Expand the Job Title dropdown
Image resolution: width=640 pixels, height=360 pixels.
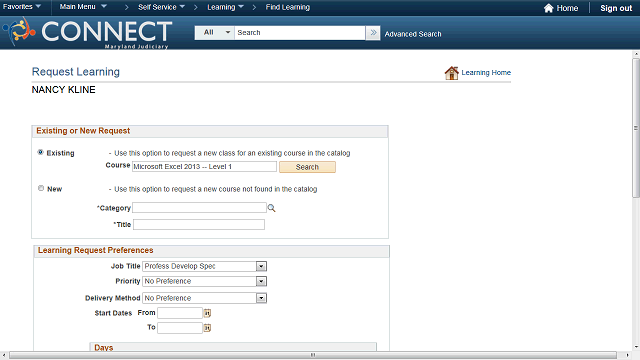tap(261, 267)
